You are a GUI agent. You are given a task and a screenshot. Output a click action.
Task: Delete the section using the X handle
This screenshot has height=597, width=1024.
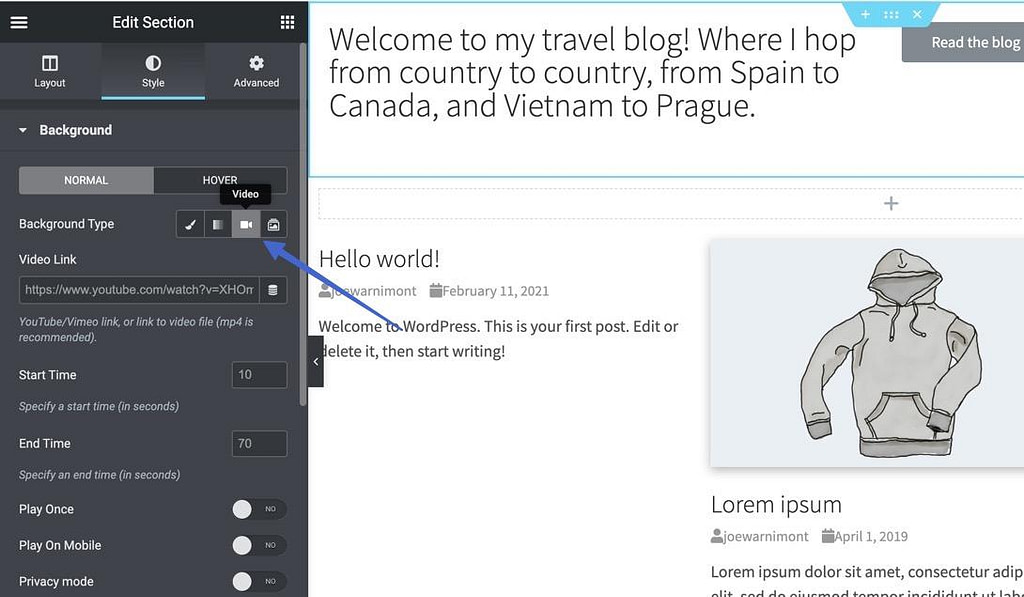[917, 14]
